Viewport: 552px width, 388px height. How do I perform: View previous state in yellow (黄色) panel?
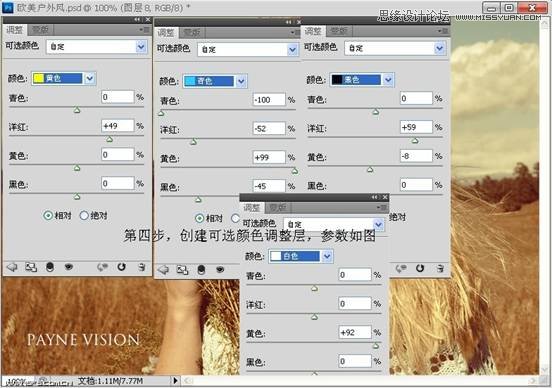point(102,267)
